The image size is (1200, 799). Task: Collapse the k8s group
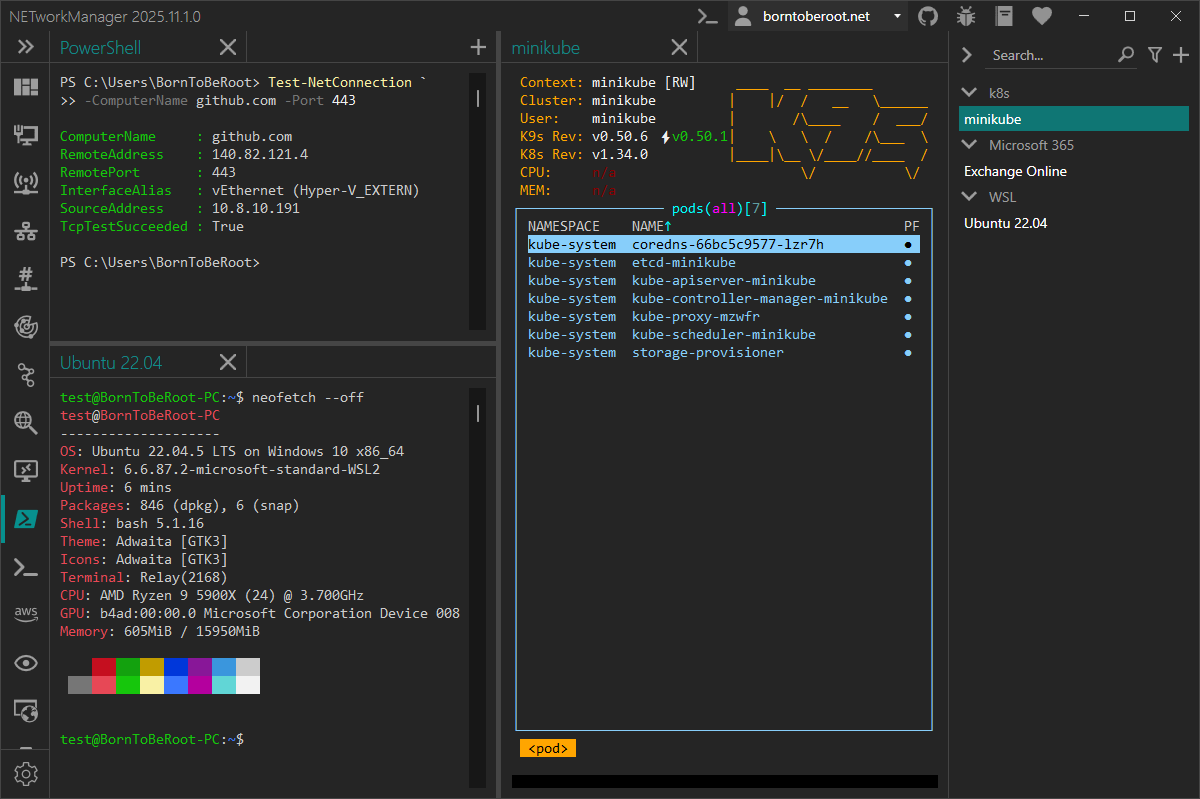click(x=968, y=92)
